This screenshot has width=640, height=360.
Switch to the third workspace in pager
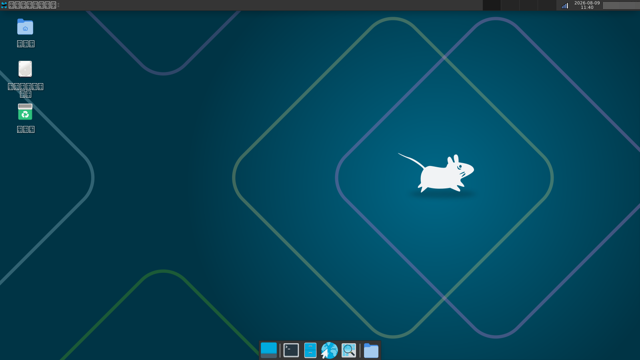pyautogui.click(x=528, y=5)
